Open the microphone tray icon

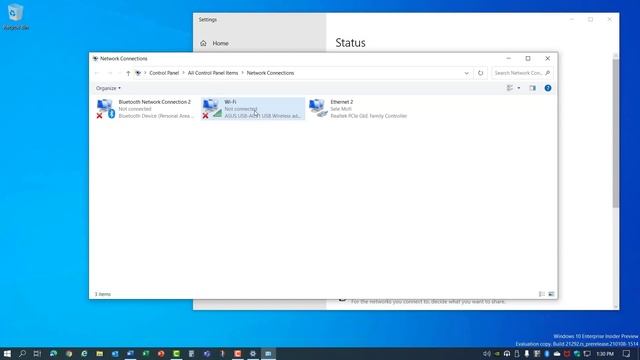tap(527, 353)
